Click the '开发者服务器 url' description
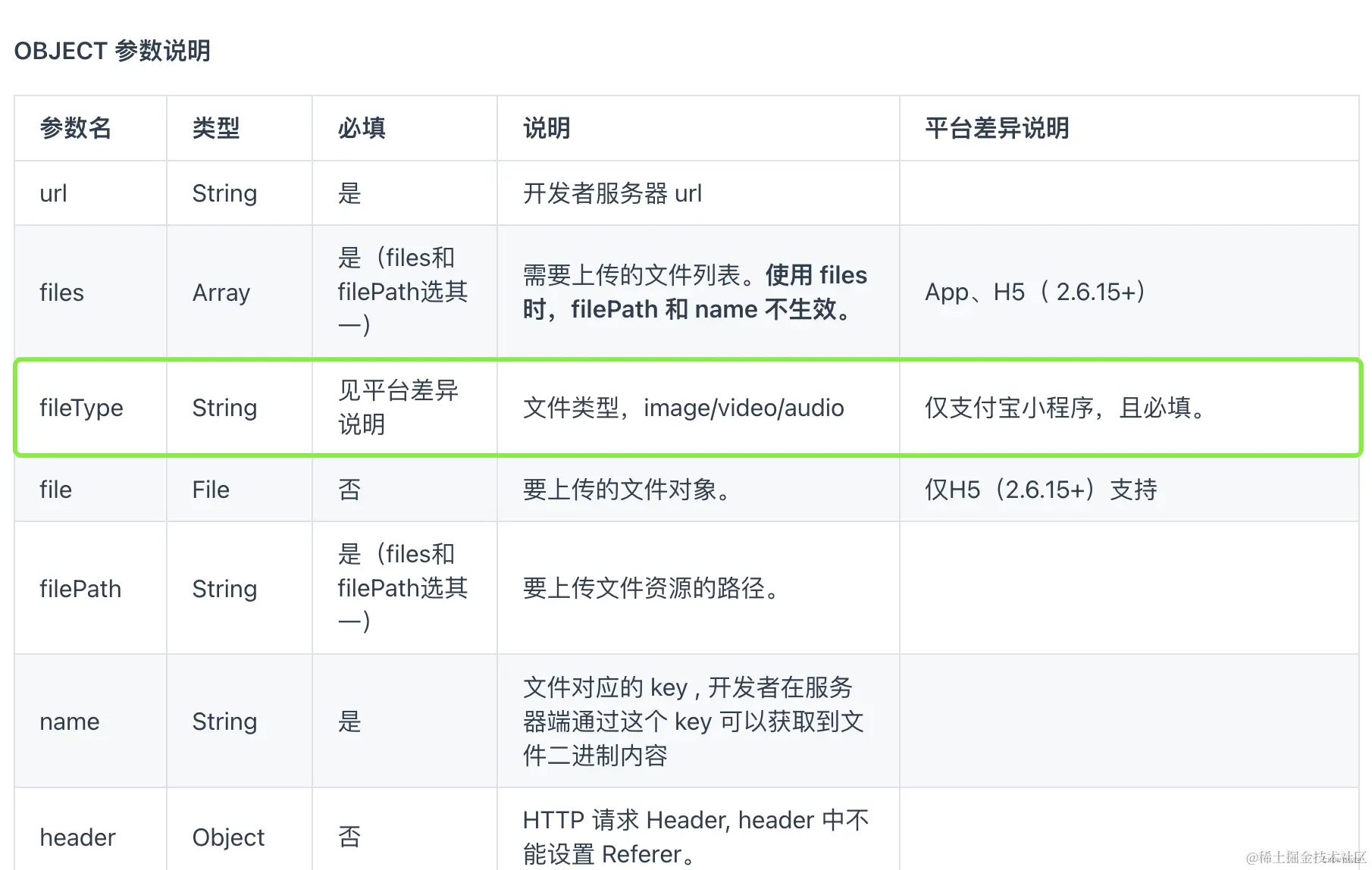Screen dimensions: 1372x870 612,193
